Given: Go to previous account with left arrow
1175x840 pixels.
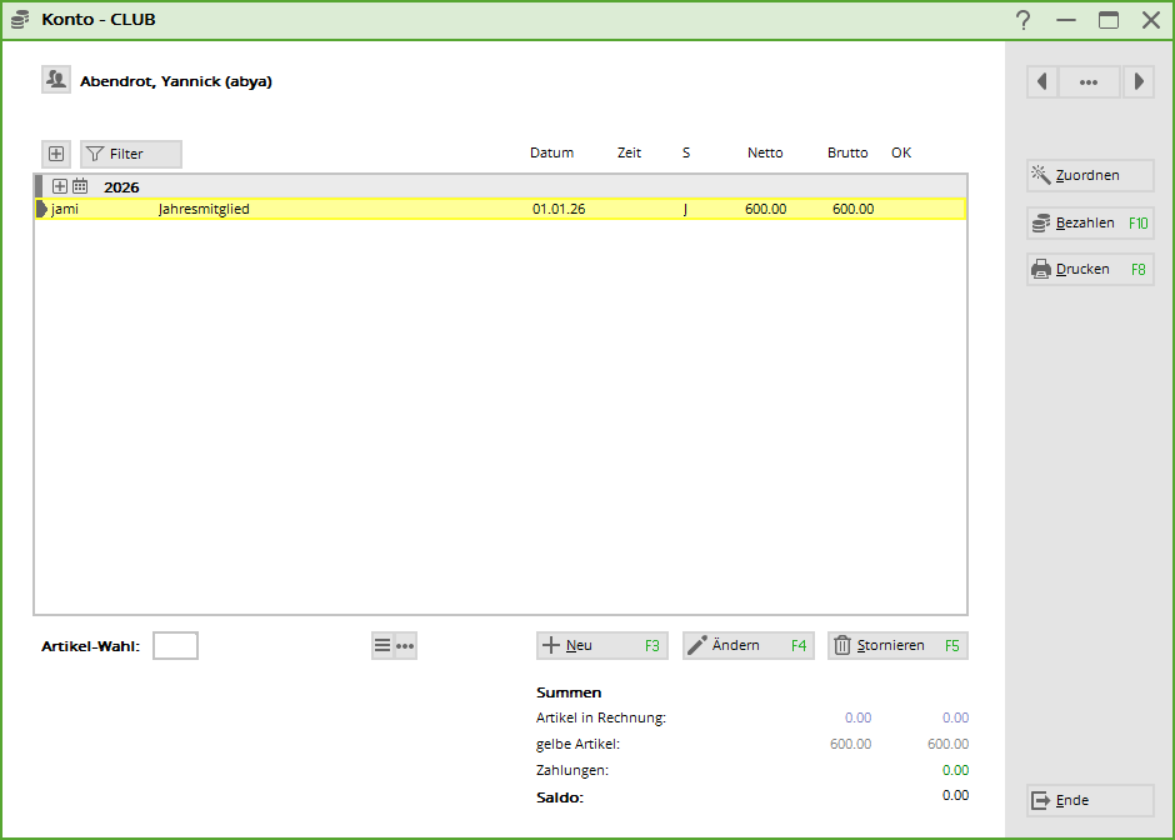Looking at the screenshot, I should pyautogui.click(x=1042, y=82).
